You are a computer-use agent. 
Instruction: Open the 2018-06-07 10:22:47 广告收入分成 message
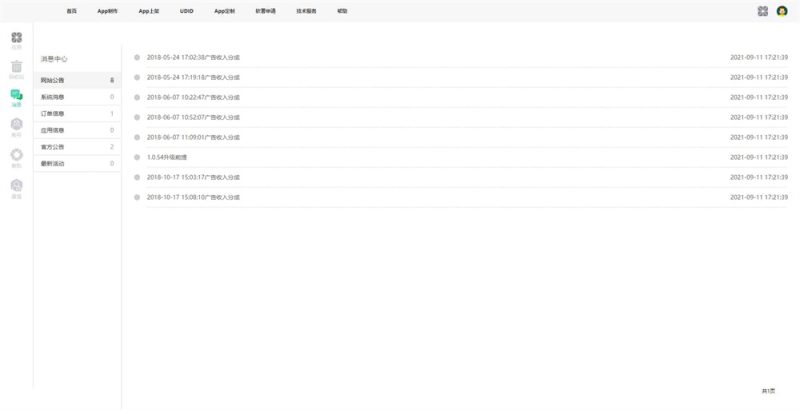pyautogui.click(x=193, y=97)
